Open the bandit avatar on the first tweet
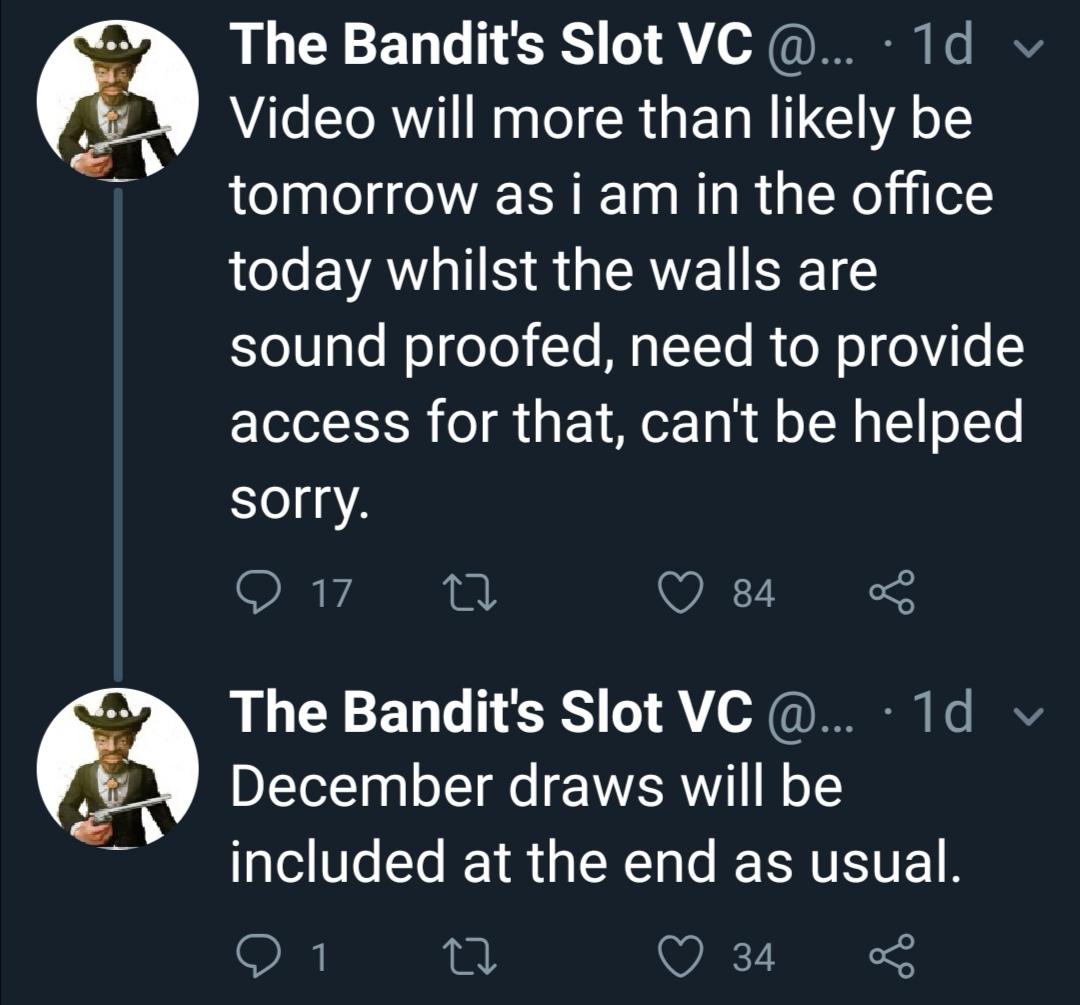The height and width of the screenshot is (1005, 1080). click(117, 101)
